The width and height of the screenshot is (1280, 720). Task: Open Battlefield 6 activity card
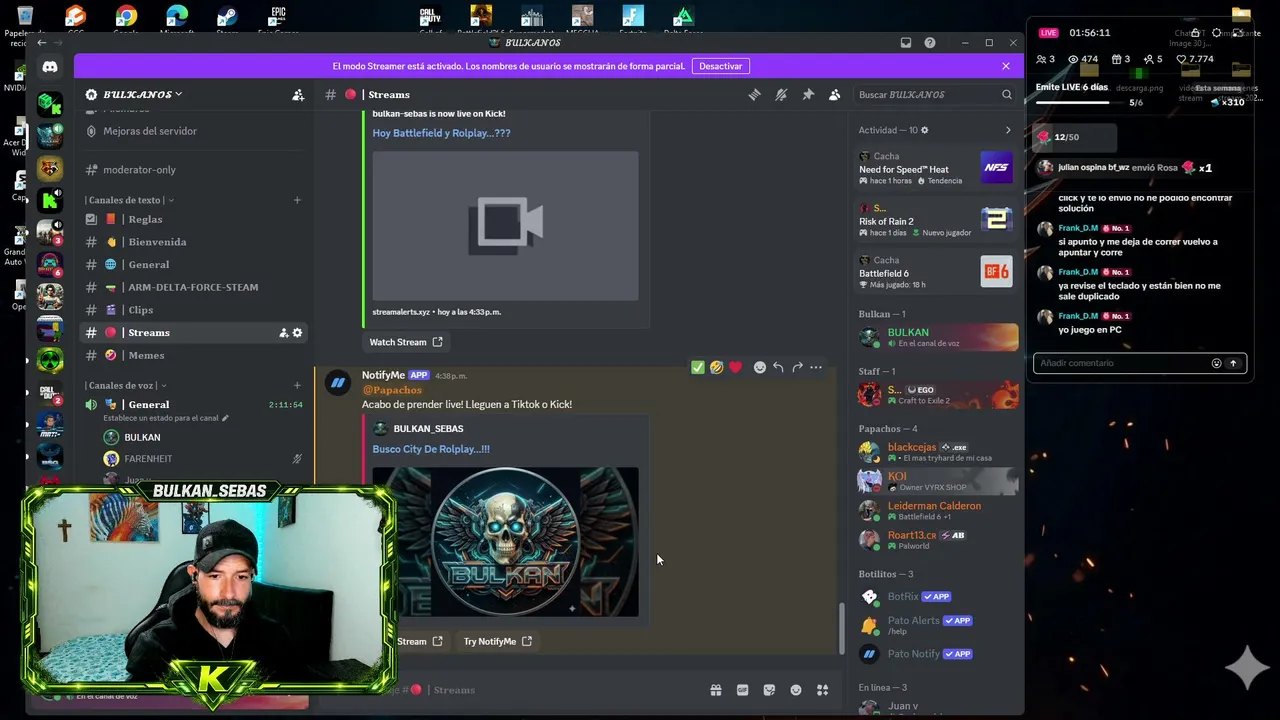pyautogui.click(x=936, y=272)
